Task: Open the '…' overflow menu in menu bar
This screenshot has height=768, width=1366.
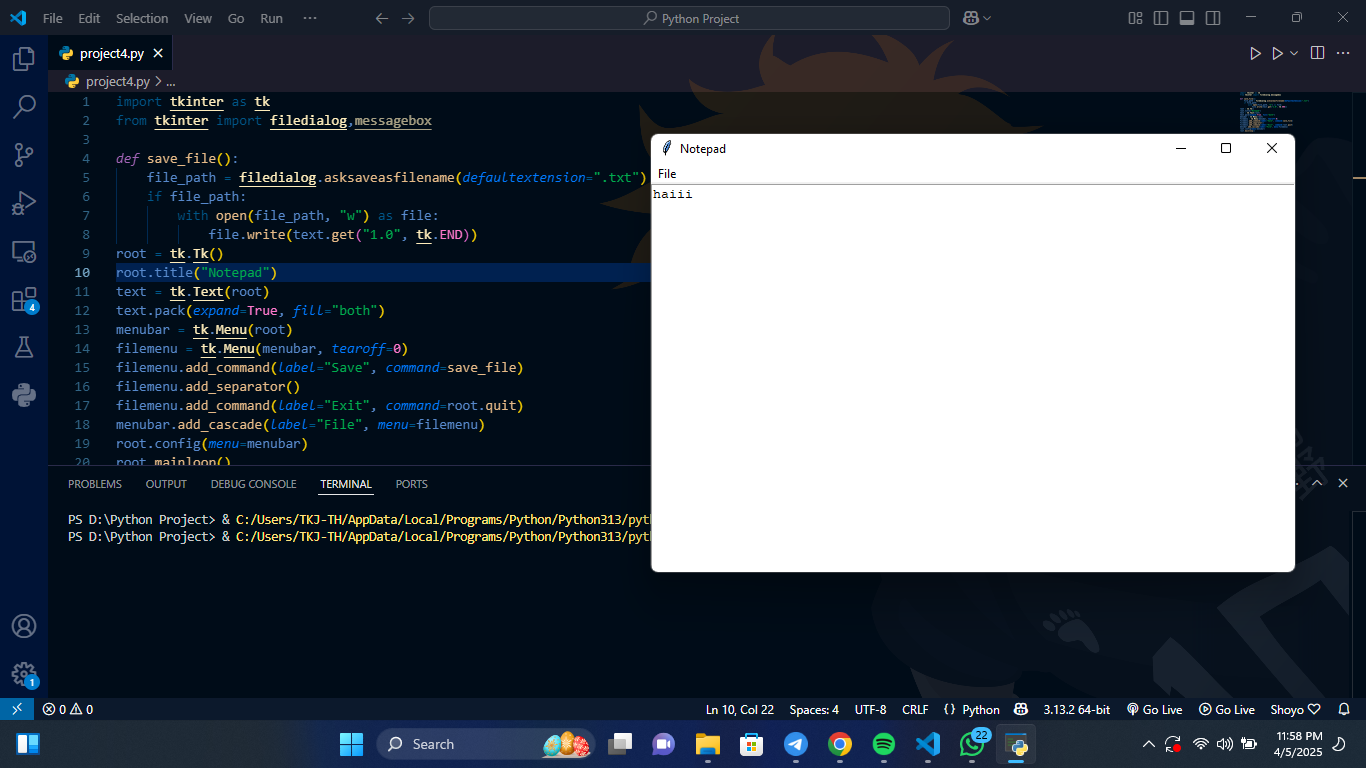Action: 309,18
